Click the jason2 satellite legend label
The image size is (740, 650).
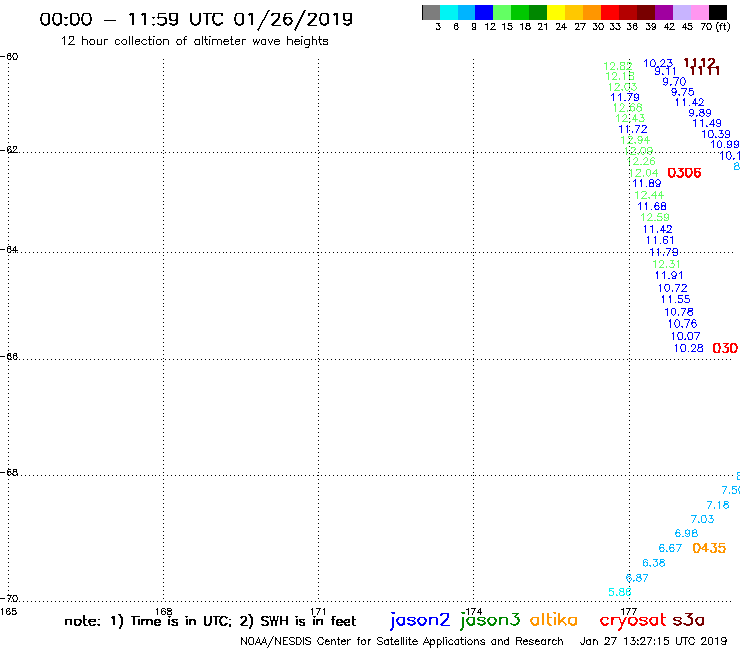click(420, 620)
